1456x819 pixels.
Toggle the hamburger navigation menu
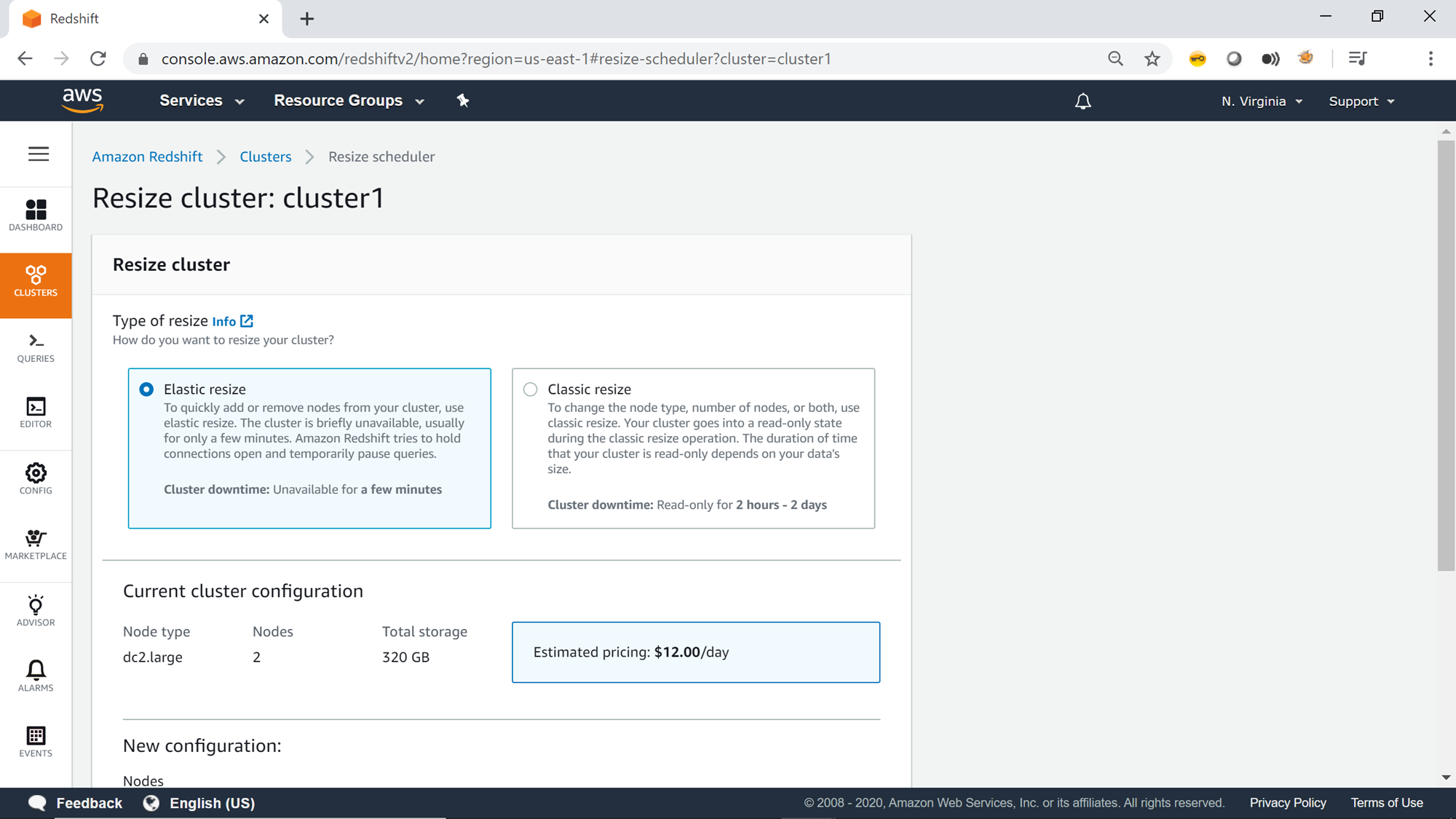tap(39, 154)
